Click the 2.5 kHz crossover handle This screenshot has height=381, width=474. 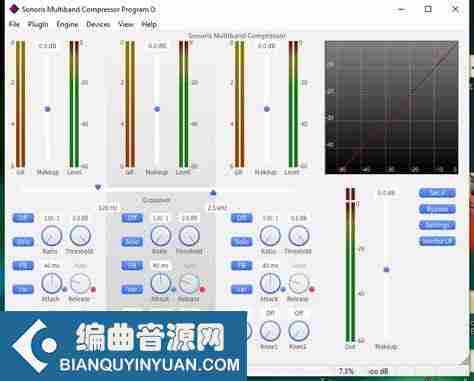(x=213, y=193)
